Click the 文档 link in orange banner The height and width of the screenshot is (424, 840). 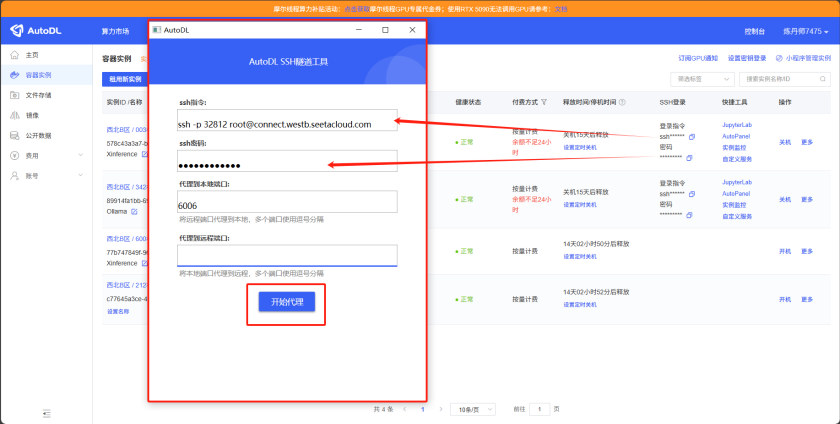pyautogui.click(x=561, y=9)
